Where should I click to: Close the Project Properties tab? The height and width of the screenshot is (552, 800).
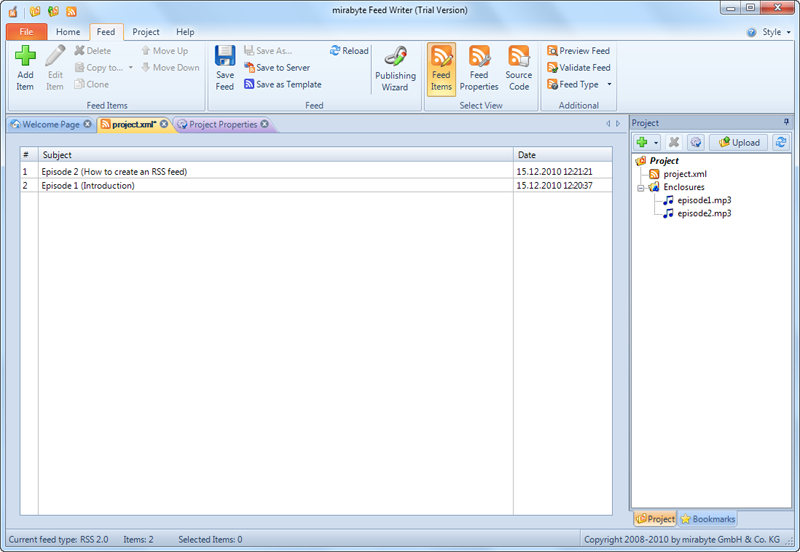point(265,125)
